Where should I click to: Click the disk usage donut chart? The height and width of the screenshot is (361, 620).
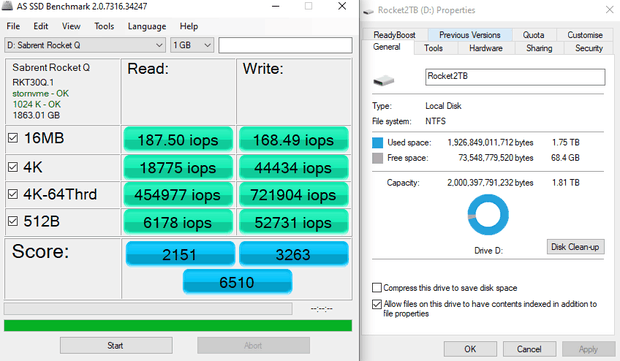tap(488, 215)
